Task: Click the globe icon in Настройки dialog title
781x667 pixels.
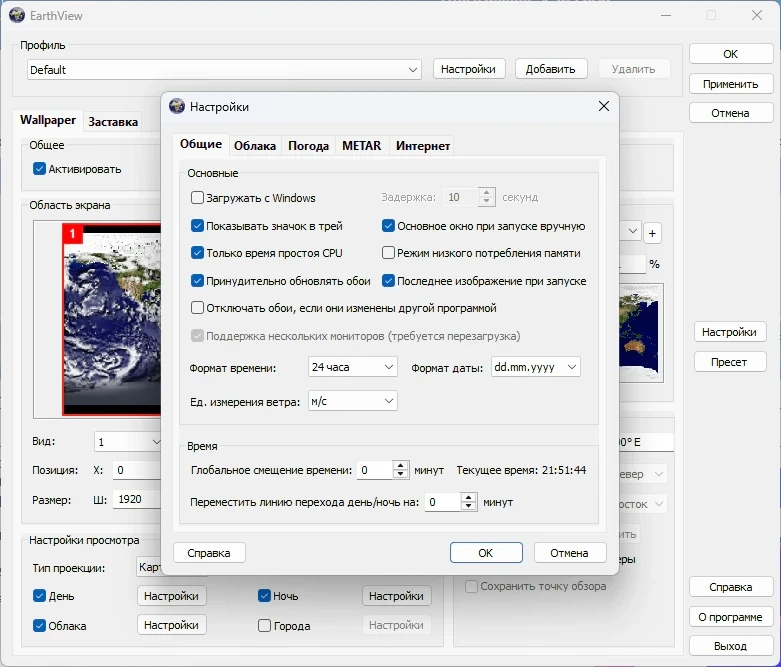Action: tap(177, 106)
